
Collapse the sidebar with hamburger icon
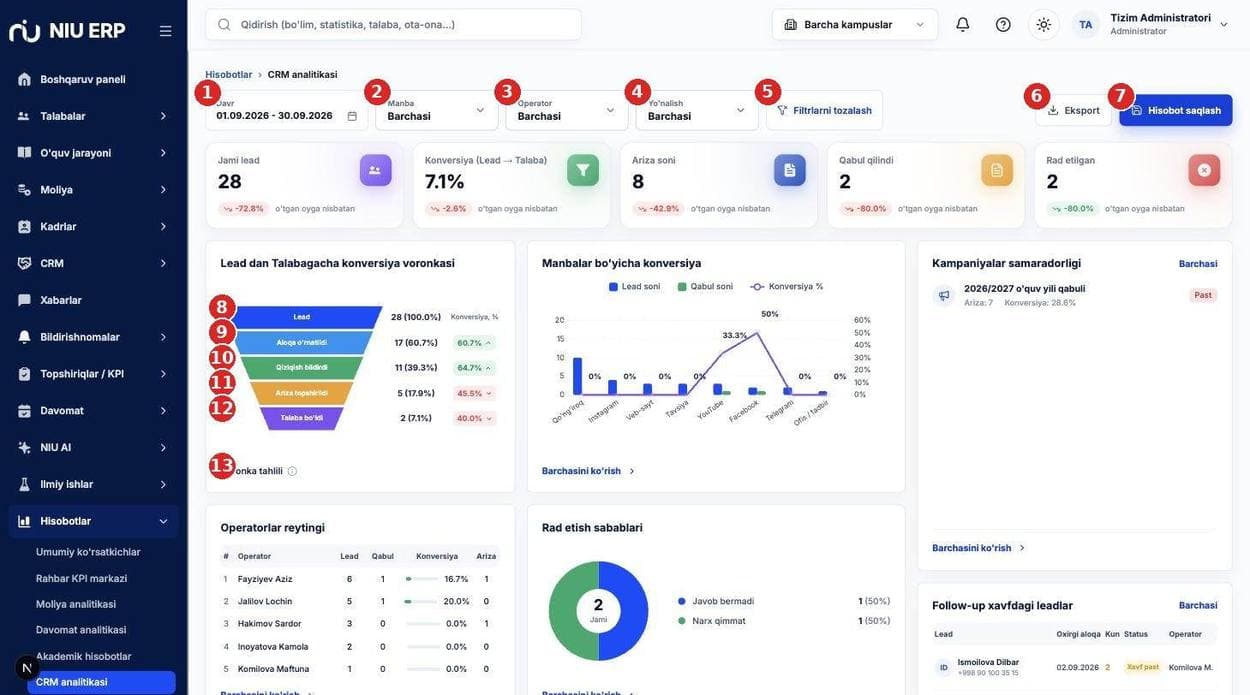(166, 31)
